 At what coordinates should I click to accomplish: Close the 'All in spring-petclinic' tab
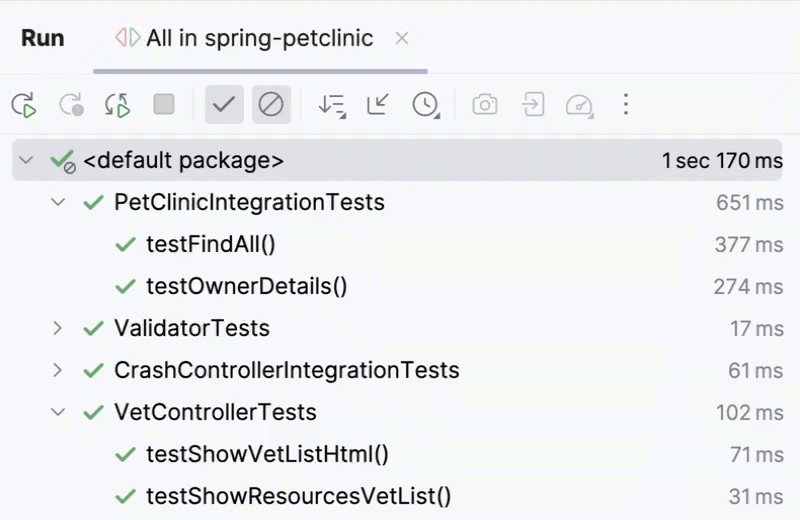[402, 39]
